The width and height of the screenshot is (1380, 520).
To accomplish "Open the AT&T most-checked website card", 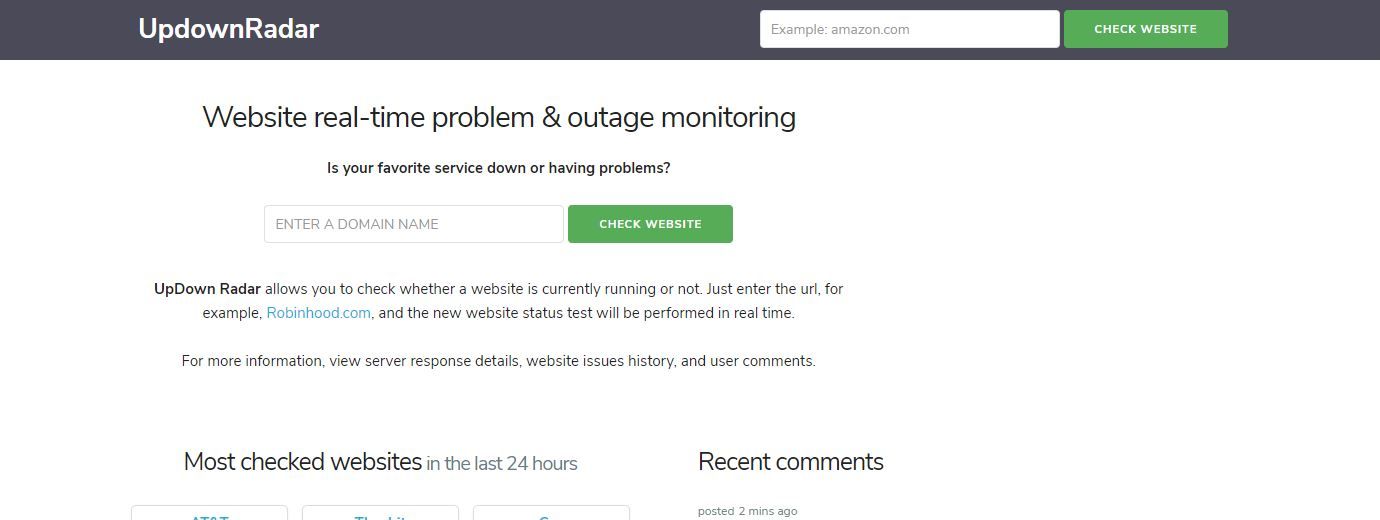I will pos(209,514).
